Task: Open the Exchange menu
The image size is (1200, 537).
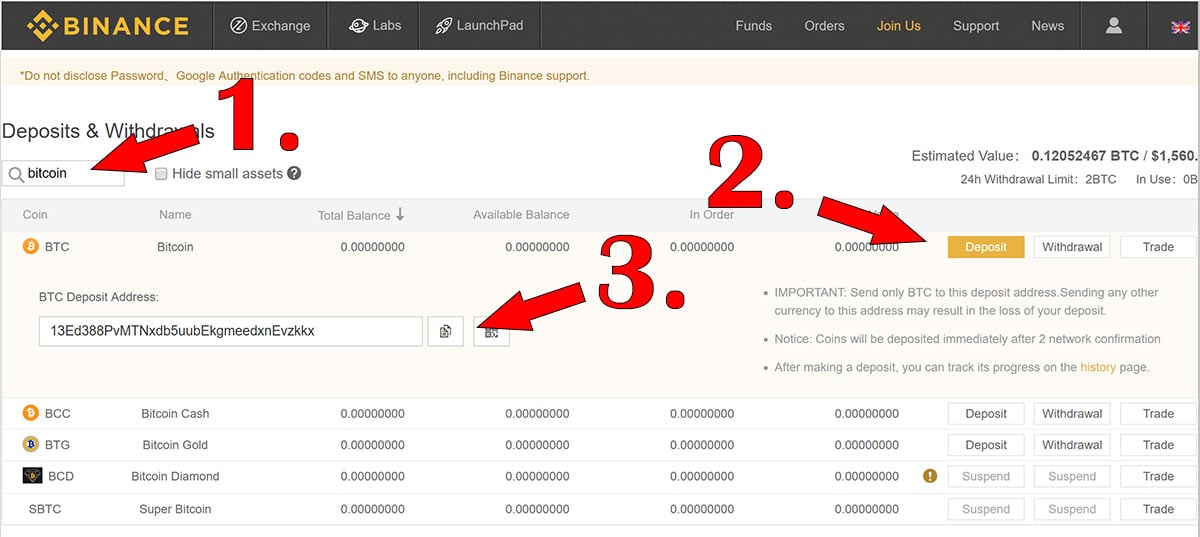Action: pyautogui.click(x=270, y=25)
